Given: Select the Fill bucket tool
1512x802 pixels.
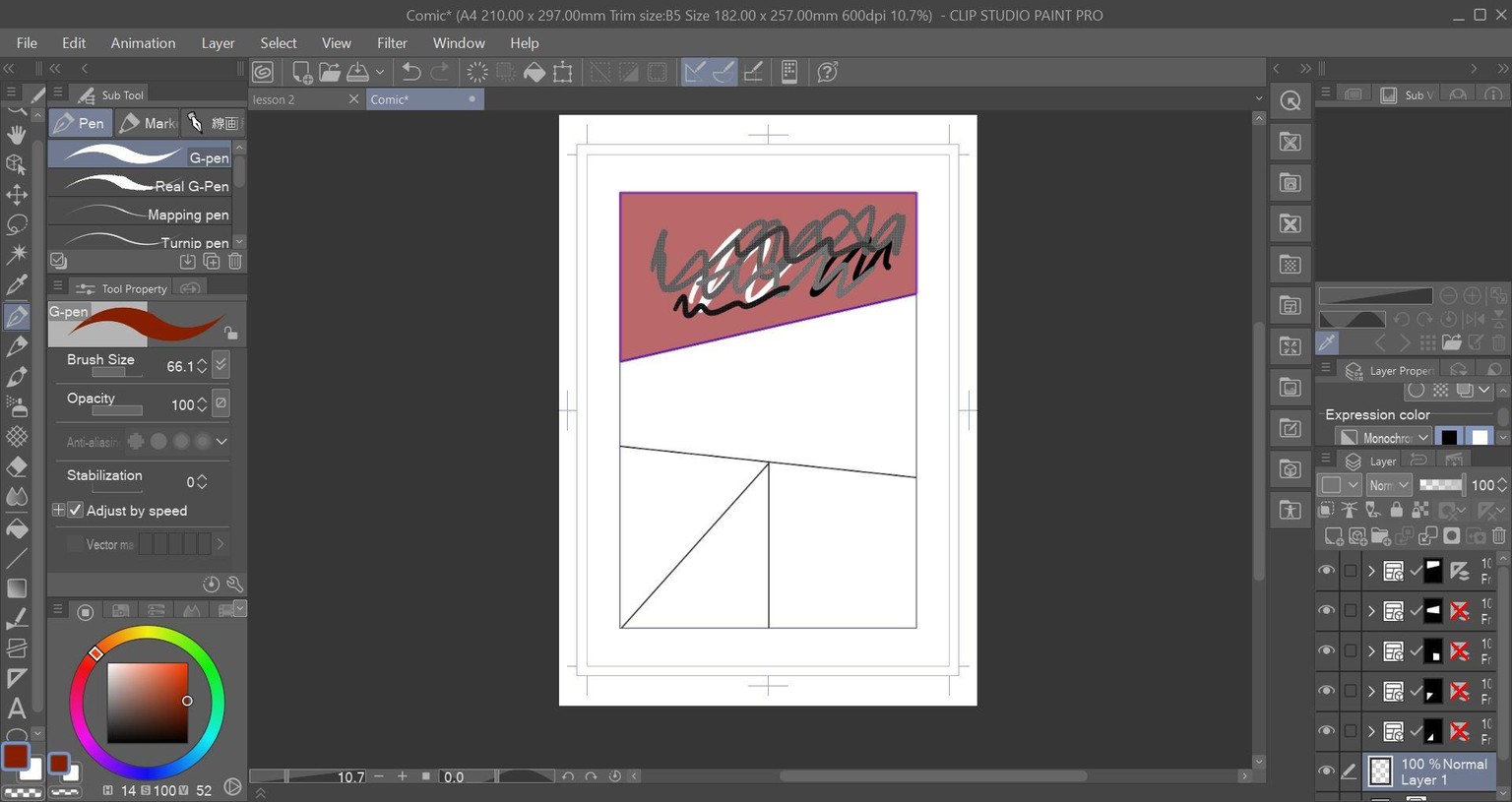Looking at the screenshot, I should 17,528.
